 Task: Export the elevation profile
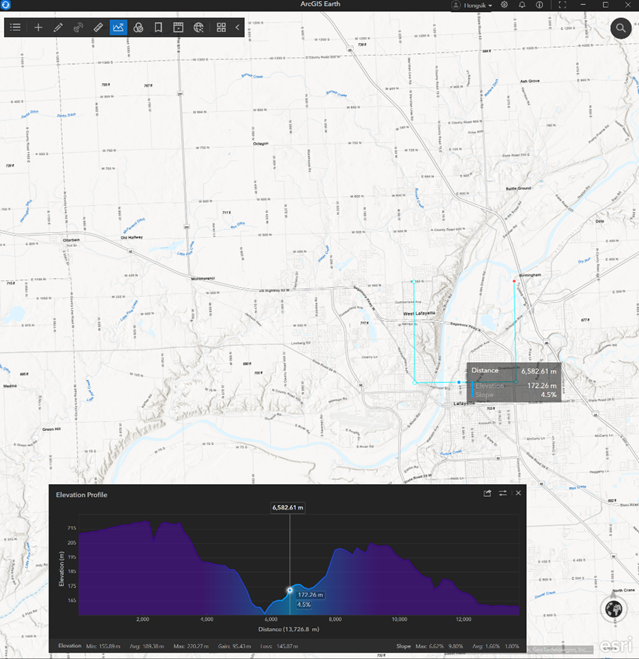pyautogui.click(x=487, y=493)
